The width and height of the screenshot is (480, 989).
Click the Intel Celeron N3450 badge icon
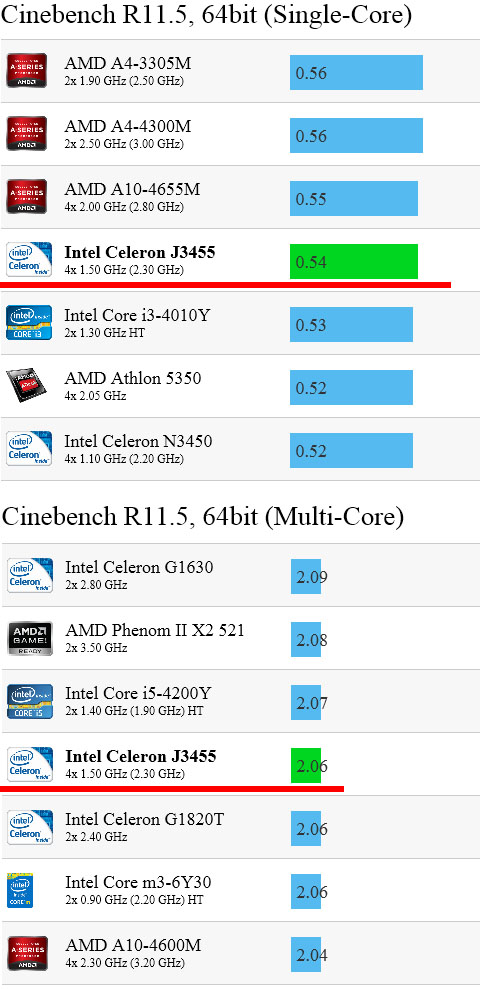coord(29,448)
